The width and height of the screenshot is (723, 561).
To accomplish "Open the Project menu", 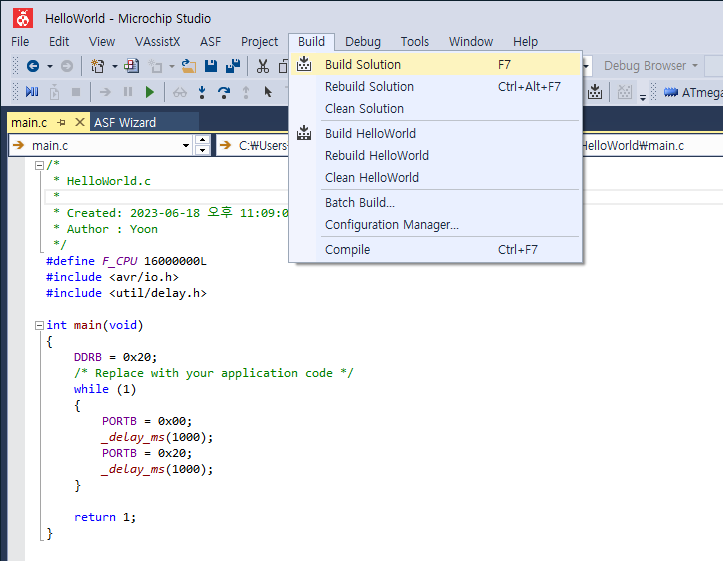I will click(260, 42).
